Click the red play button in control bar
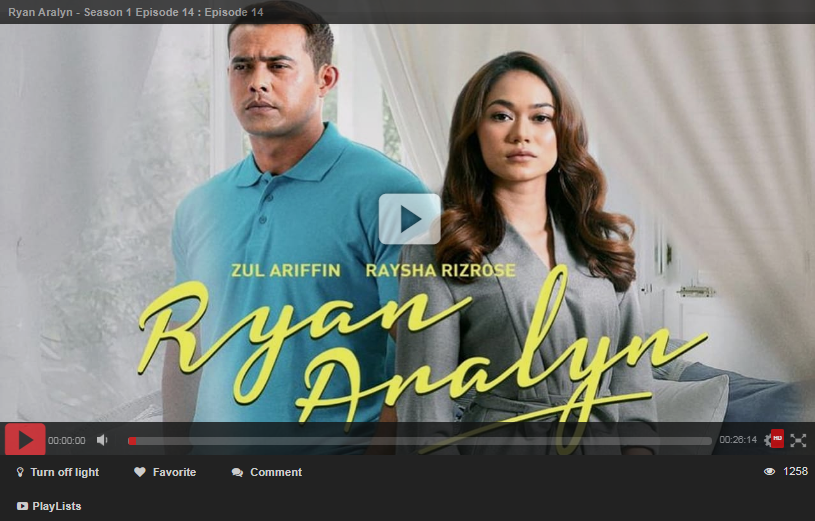Image resolution: width=815 pixels, height=521 pixels. (x=25, y=439)
